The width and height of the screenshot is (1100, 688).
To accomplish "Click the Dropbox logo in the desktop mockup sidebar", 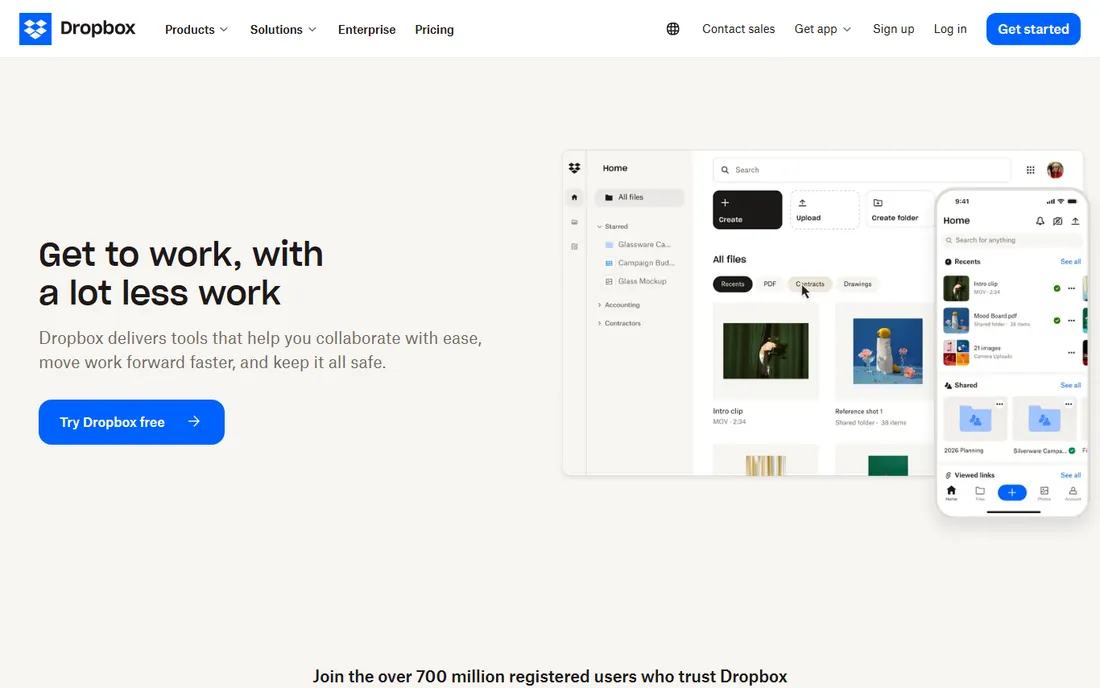I will pyautogui.click(x=575, y=168).
